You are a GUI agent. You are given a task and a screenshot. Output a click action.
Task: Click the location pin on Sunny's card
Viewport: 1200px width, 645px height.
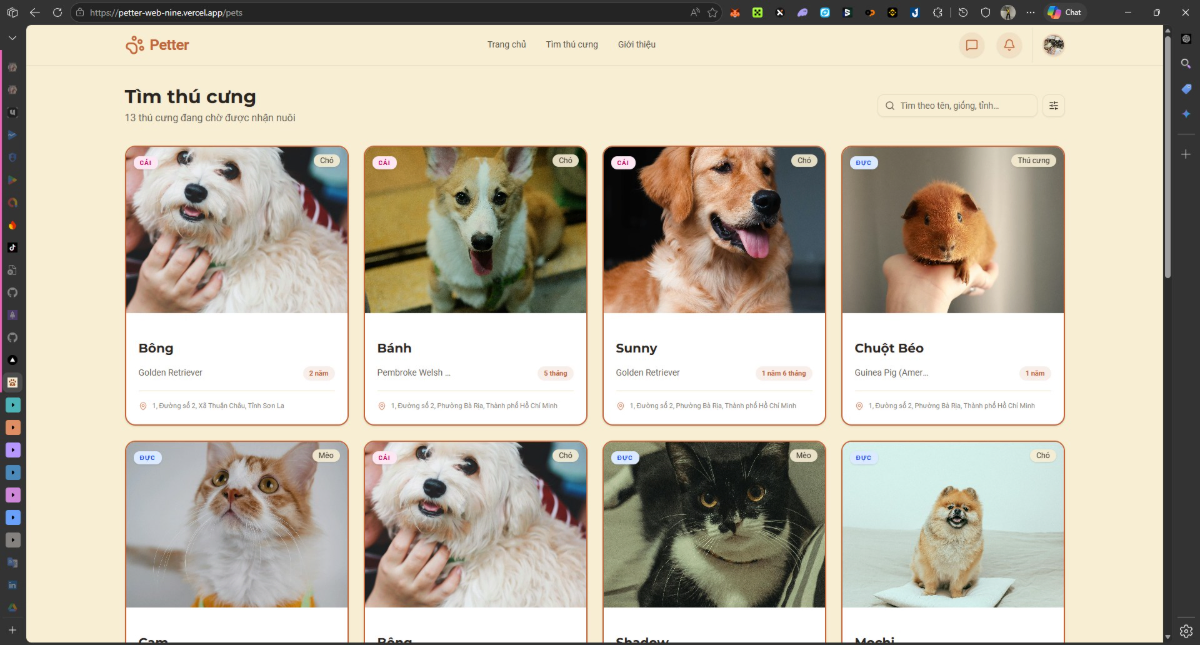point(620,406)
